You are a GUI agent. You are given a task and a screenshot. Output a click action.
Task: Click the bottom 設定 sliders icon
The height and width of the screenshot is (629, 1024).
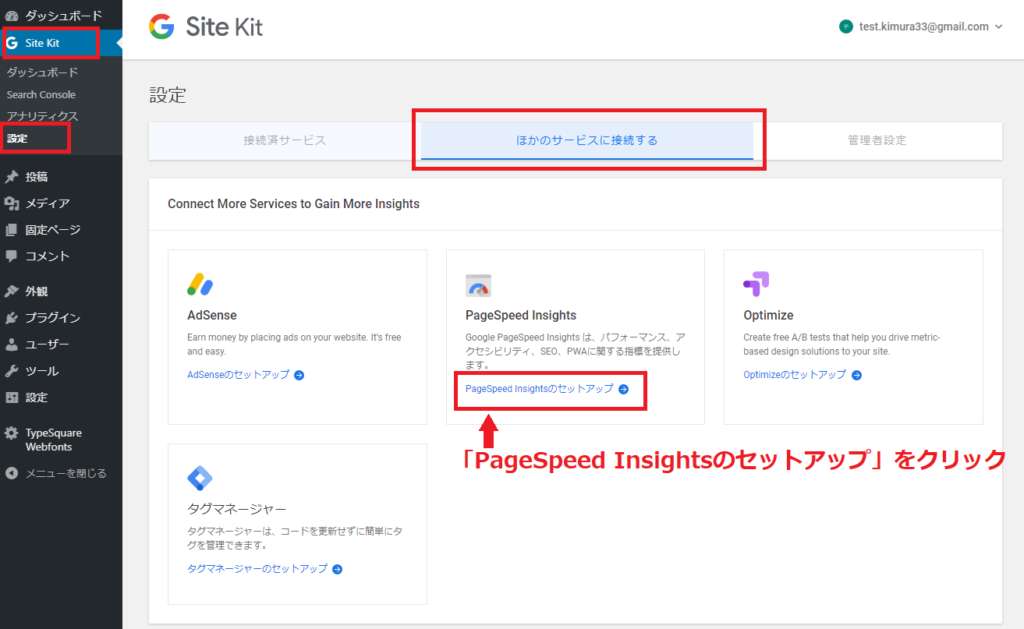click(12, 397)
